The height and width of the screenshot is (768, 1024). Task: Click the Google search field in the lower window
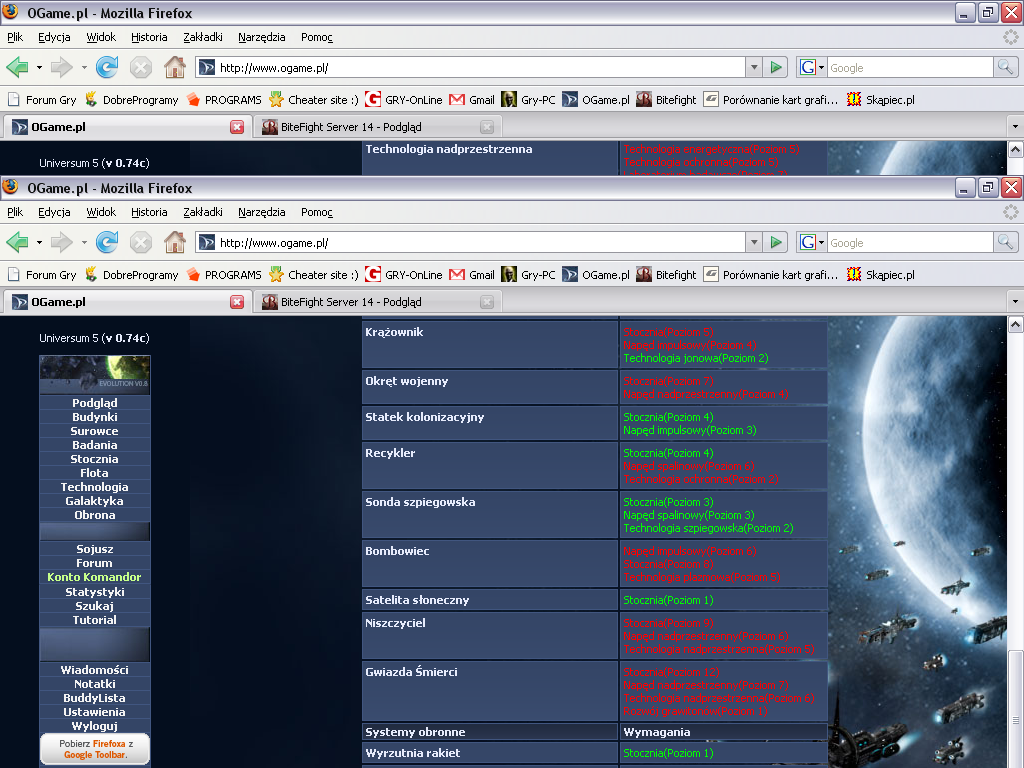pos(908,242)
